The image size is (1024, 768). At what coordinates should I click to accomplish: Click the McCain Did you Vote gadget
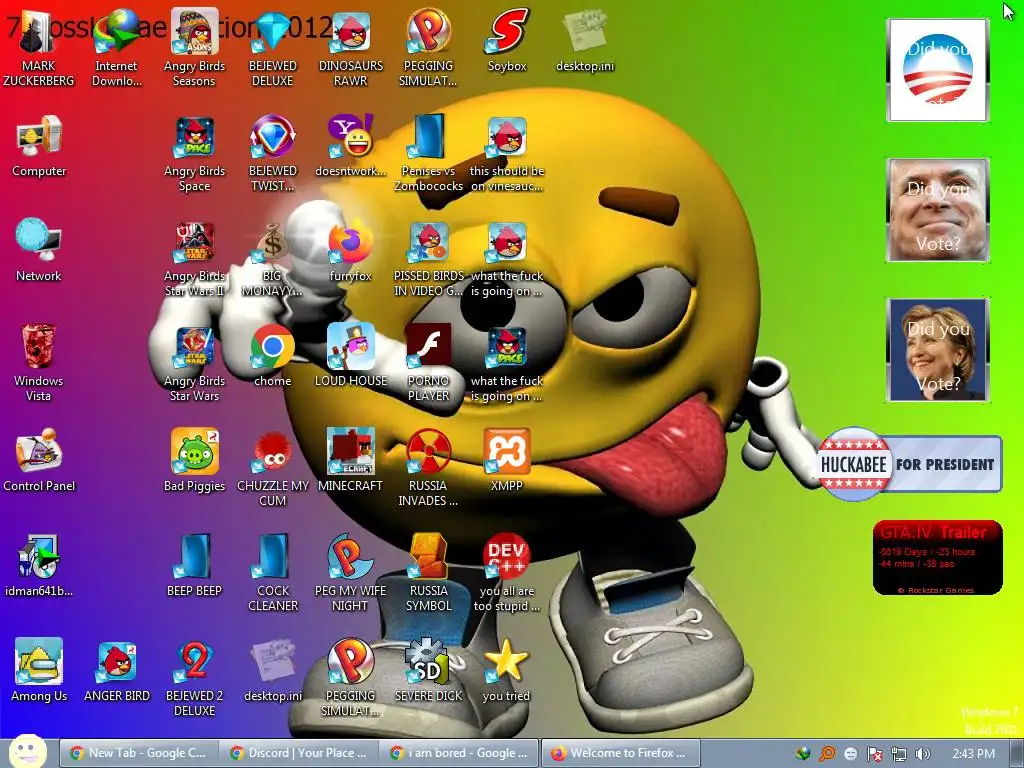[938, 210]
